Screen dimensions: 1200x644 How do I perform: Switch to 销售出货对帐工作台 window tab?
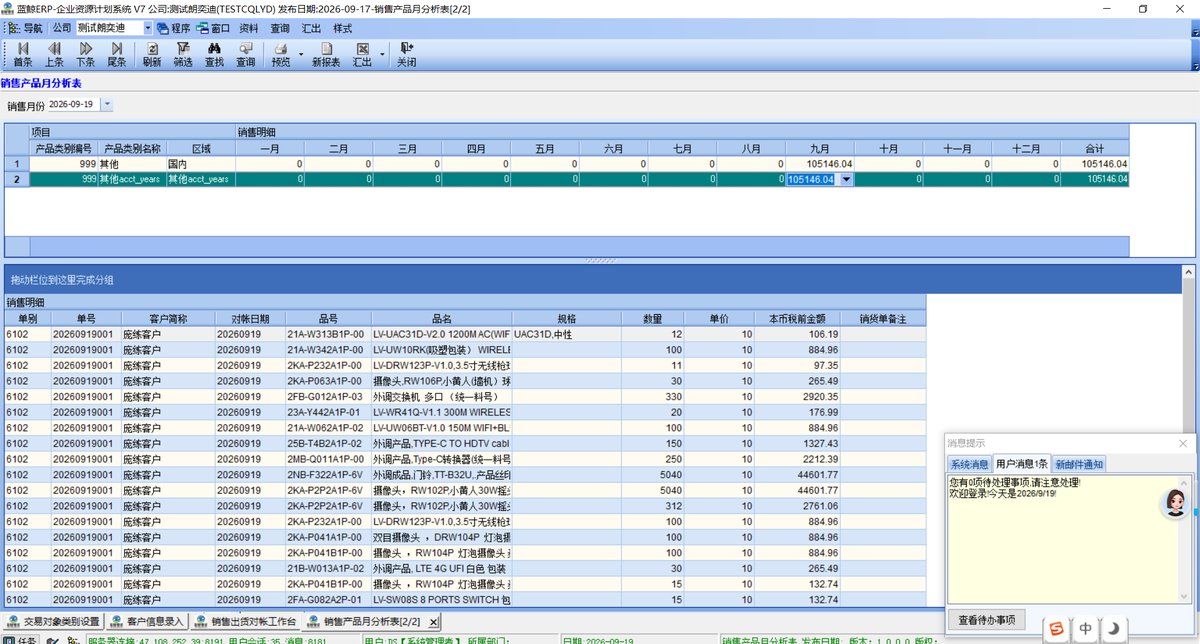(x=245, y=622)
